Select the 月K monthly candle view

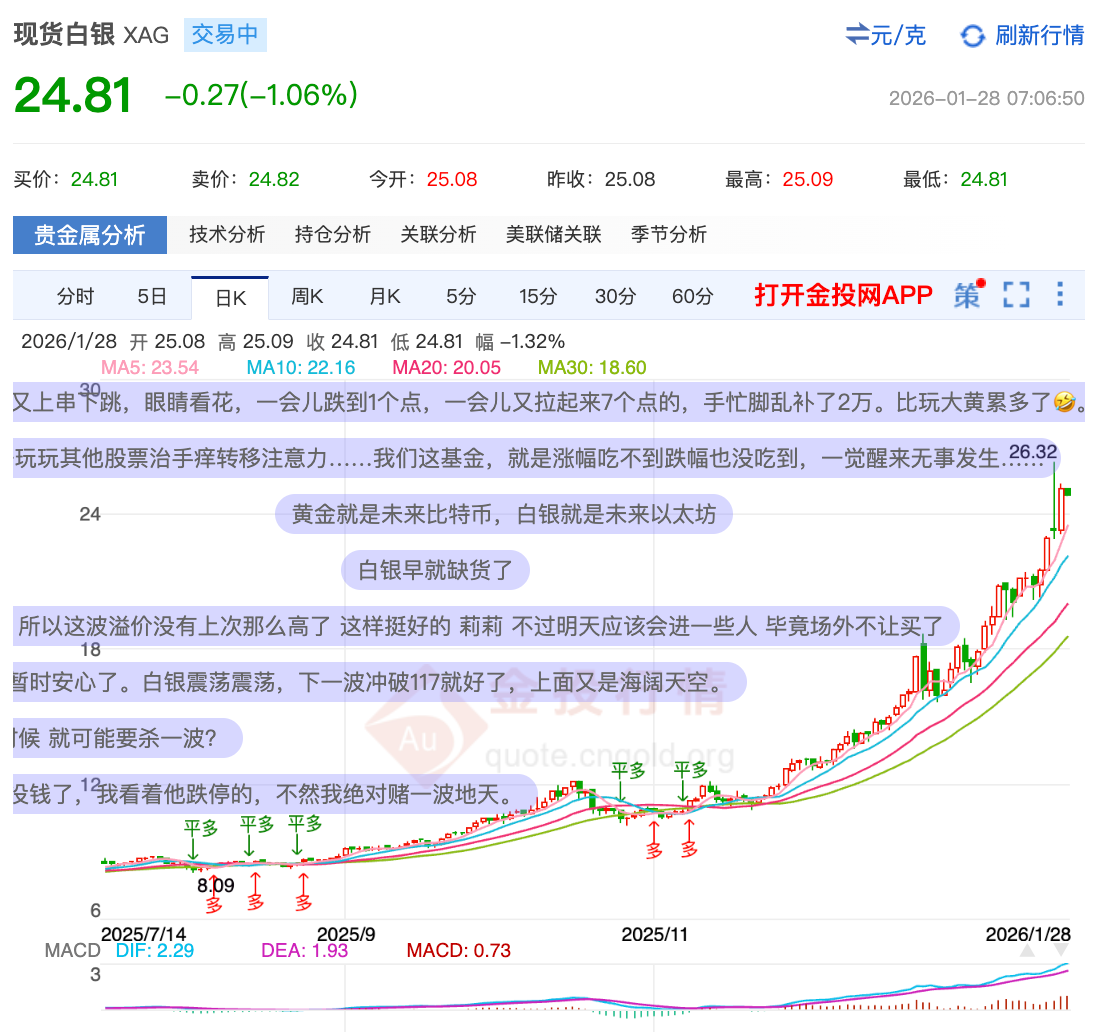pyautogui.click(x=385, y=296)
